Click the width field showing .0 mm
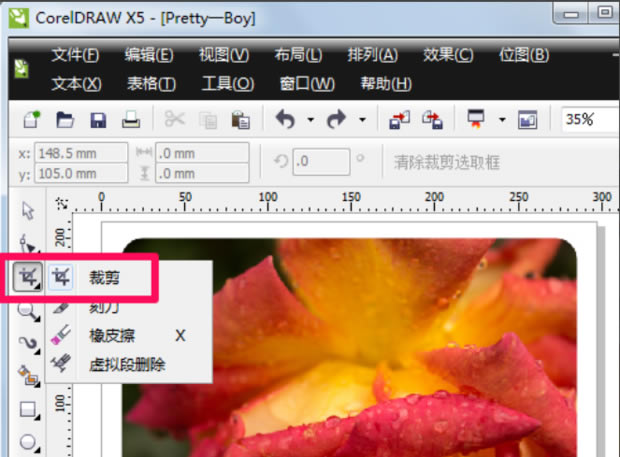This screenshot has width=620, height=457. click(x=202, y=153)
